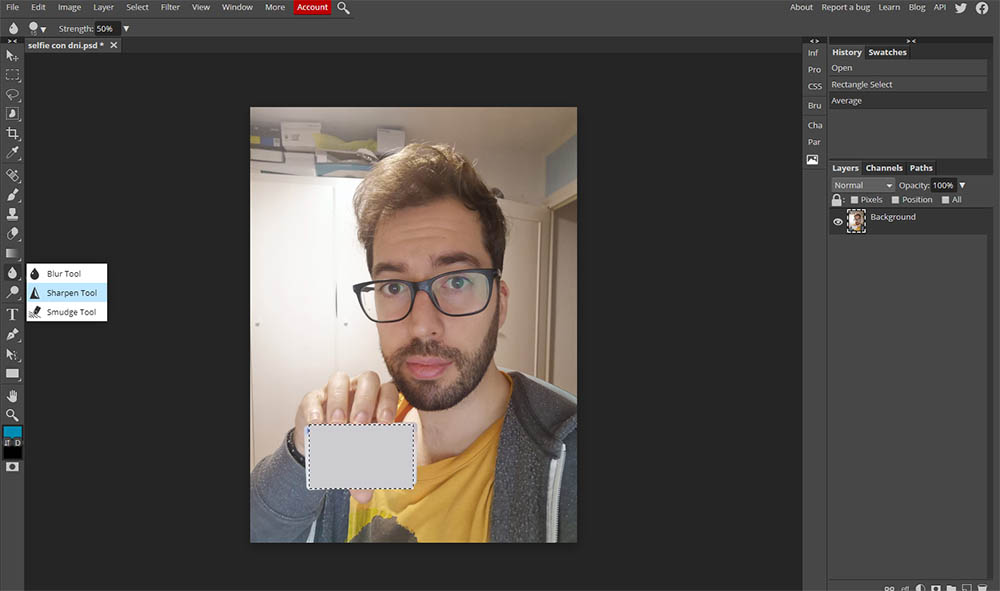Select the Hand tool
Image resolution: width=1000 pixels, height=591 pixels.
point(13,396)
